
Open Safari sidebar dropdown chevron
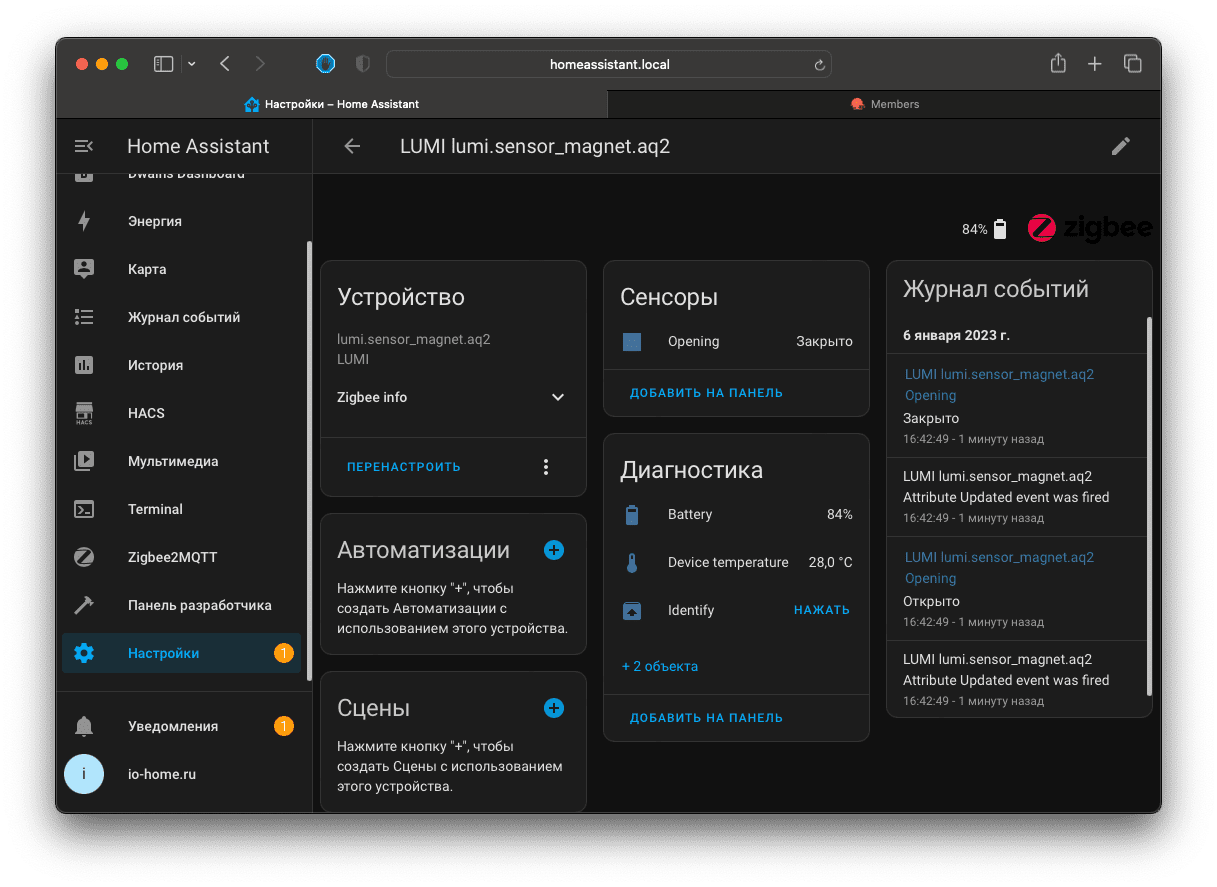tap(192, 64)
